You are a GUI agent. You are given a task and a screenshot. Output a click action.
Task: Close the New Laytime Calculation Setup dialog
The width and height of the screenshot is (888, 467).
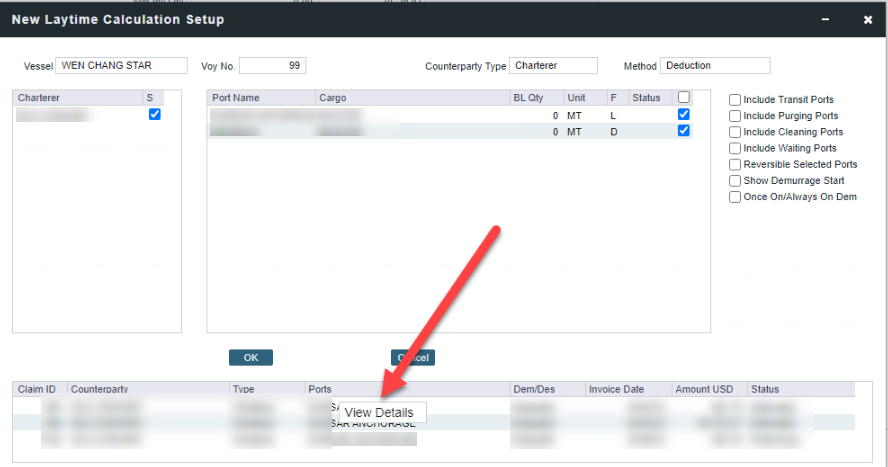click(x=867, y=20)
